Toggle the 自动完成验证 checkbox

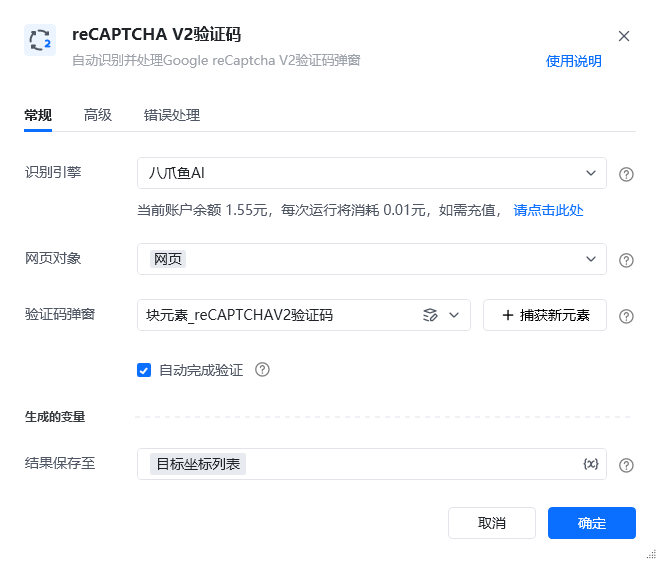[144, 370]
